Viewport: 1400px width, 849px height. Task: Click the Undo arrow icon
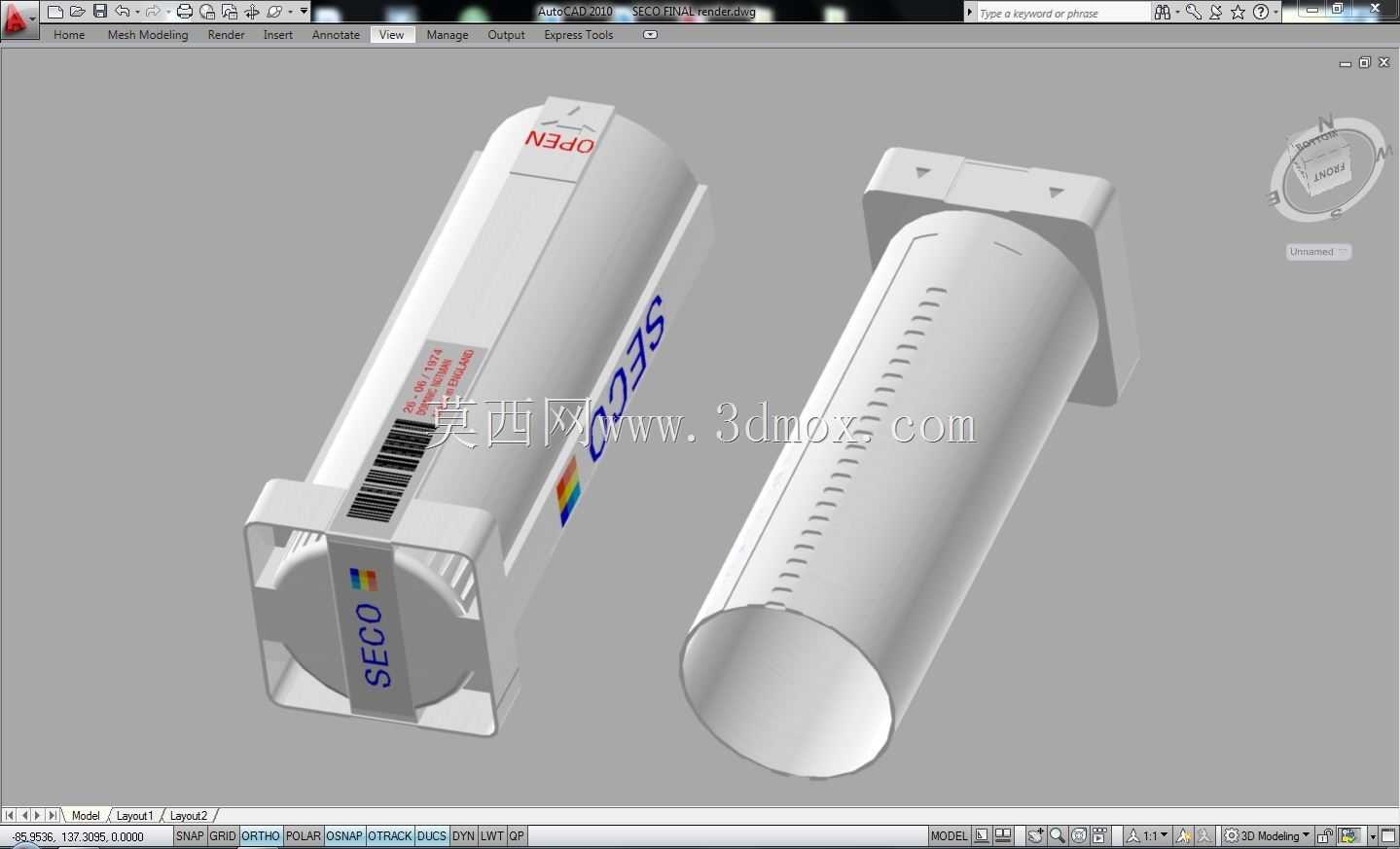point(123,12)
